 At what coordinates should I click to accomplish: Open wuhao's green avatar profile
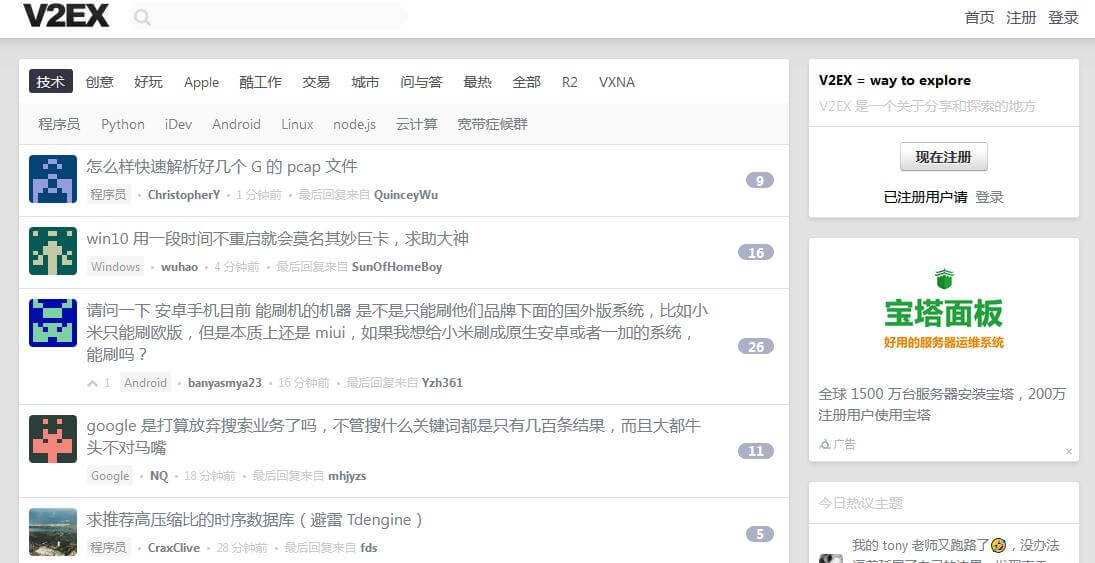coord(53,251)
